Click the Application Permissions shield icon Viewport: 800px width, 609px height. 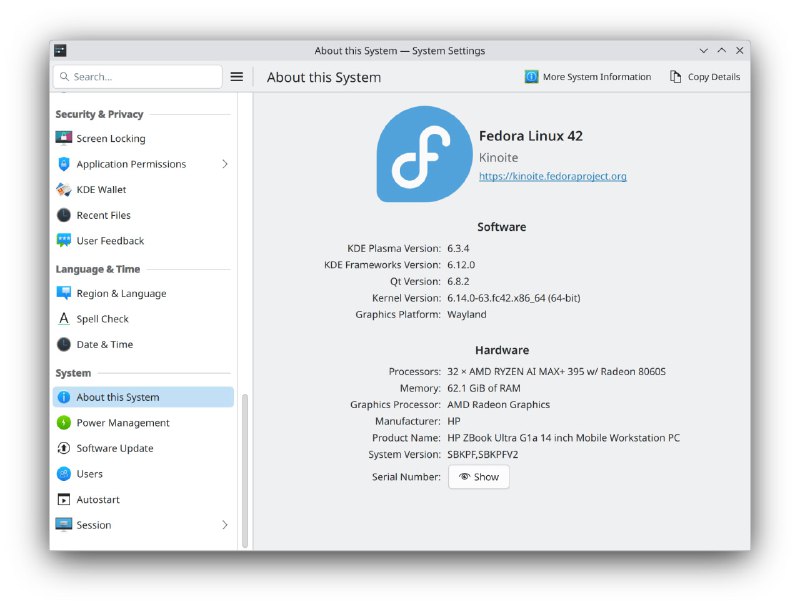pyautogui.click(x=64, y=164)
